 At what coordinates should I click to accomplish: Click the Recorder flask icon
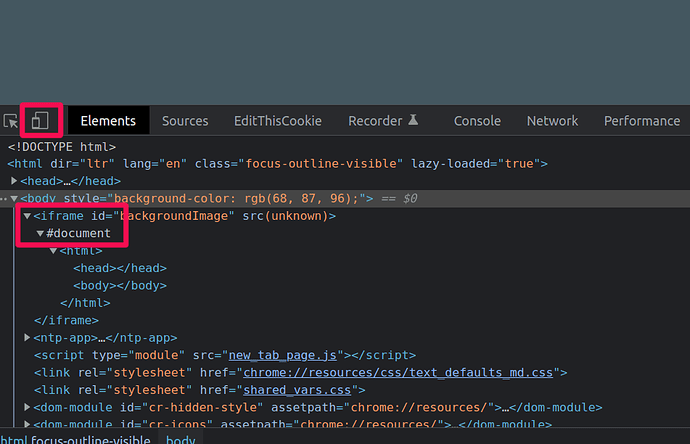[413, 120]
